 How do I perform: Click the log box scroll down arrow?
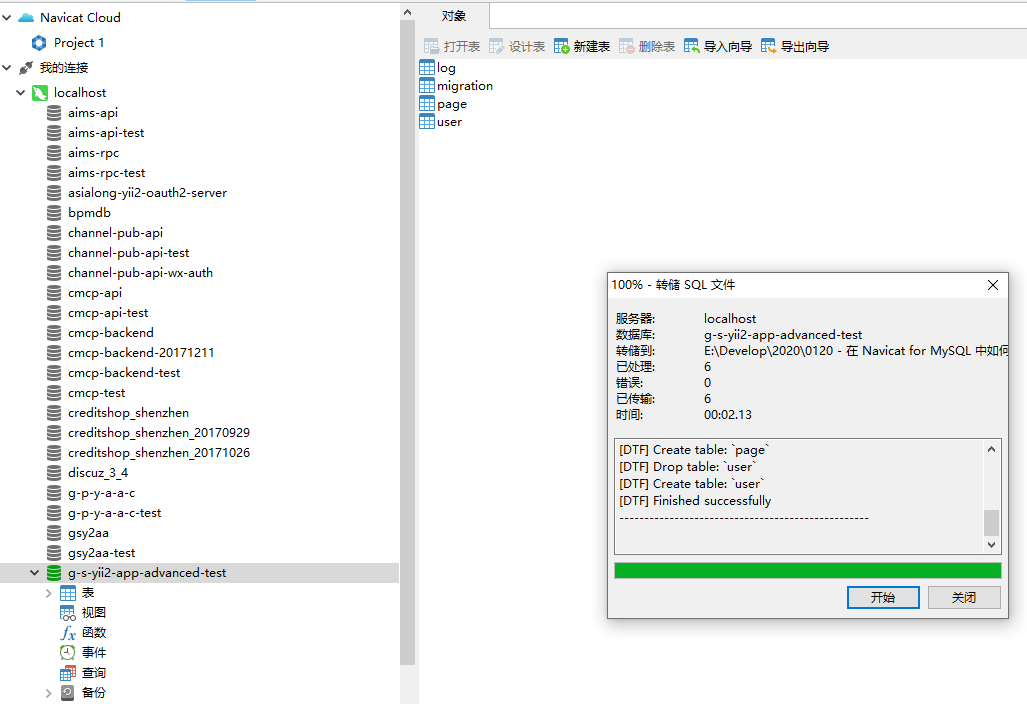(x=992, y=545)
